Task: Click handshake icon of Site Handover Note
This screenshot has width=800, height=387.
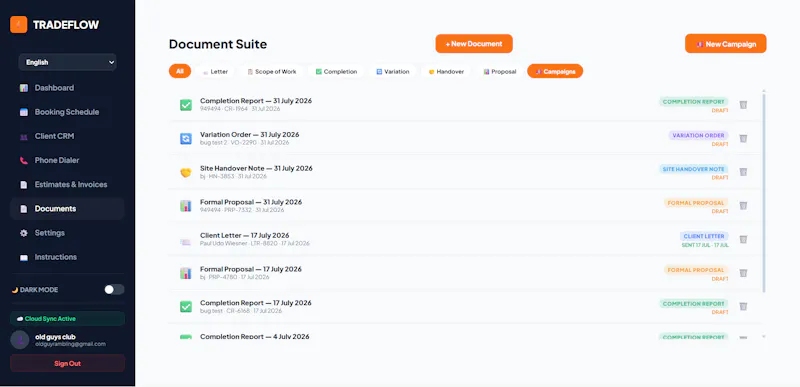Action: pyautogui.click(x=186, y=172)
